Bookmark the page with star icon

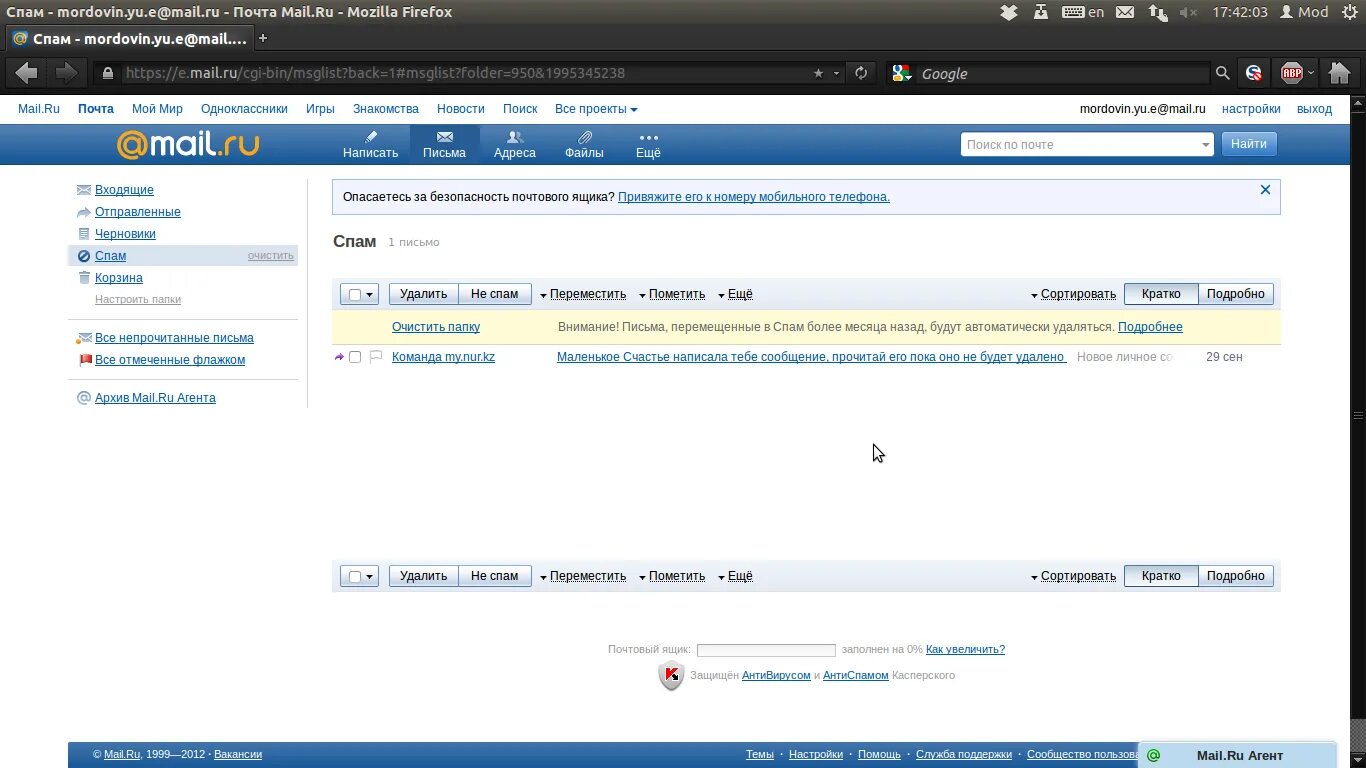pos(818,73)
